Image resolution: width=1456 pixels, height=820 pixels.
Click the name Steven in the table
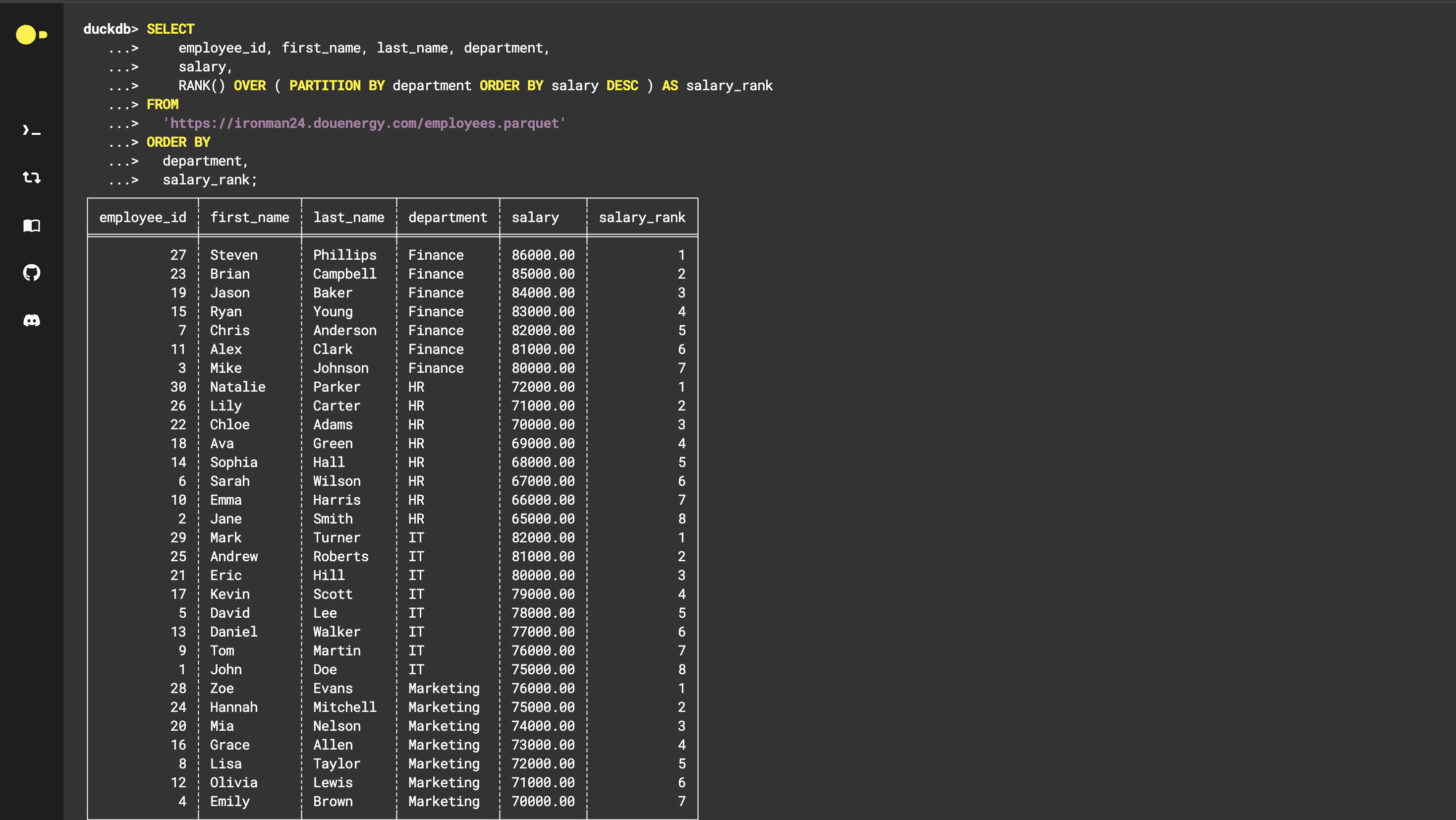[233, 255]
